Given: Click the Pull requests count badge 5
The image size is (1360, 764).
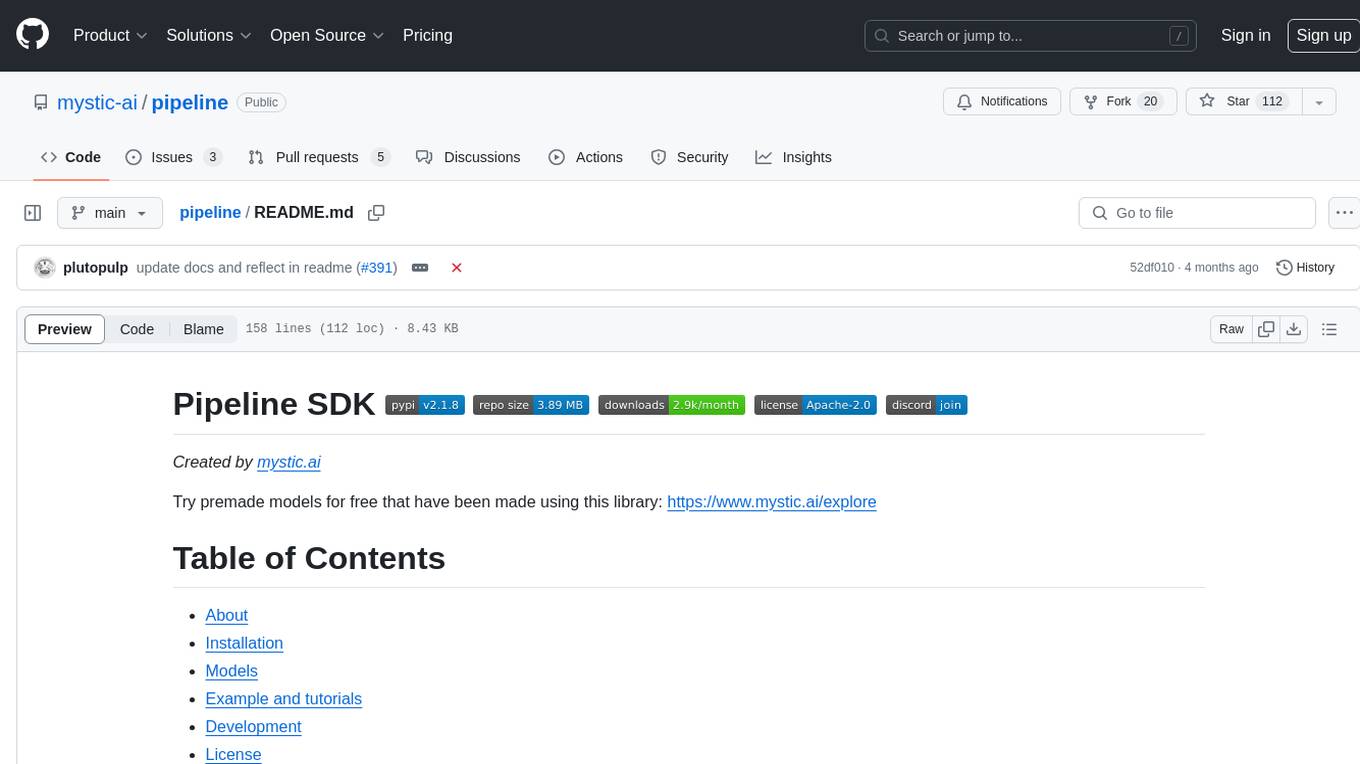Looking at the screenshot, I should (380, 157).
